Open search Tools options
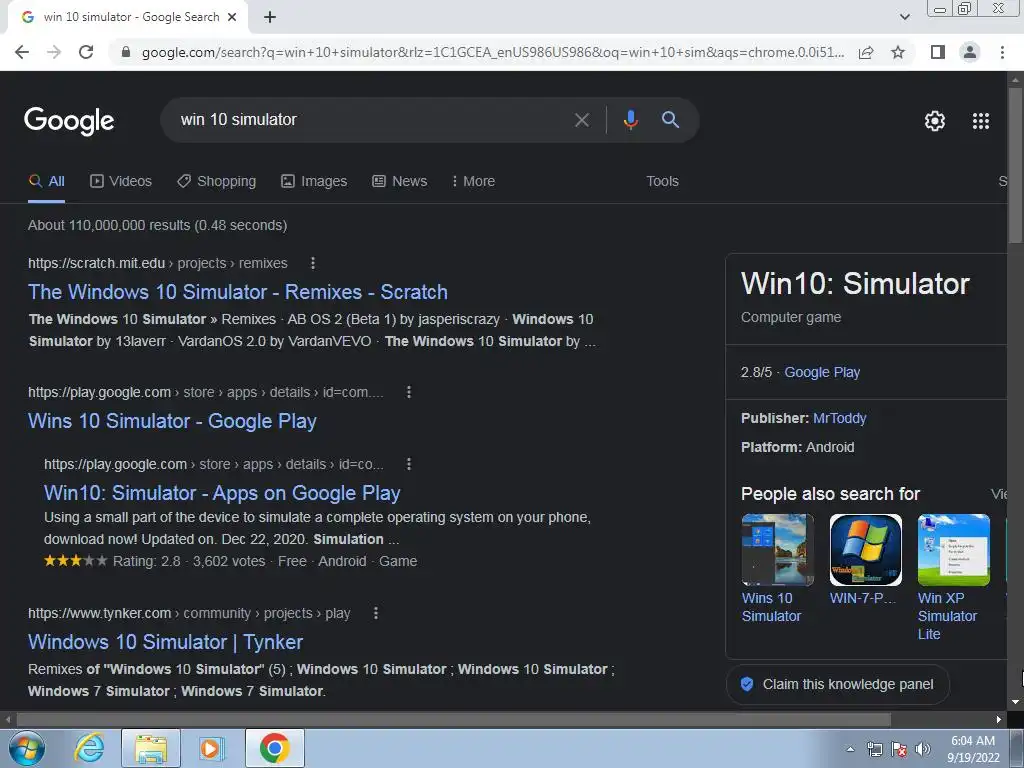Viewport: 1024px width, 768px height. point(662,182)
